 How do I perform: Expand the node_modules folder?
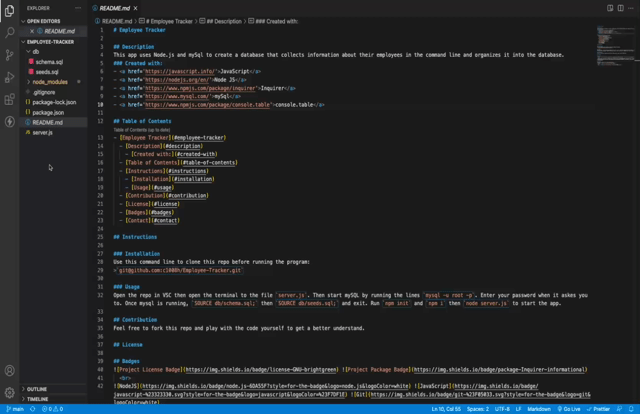[50, 82]
